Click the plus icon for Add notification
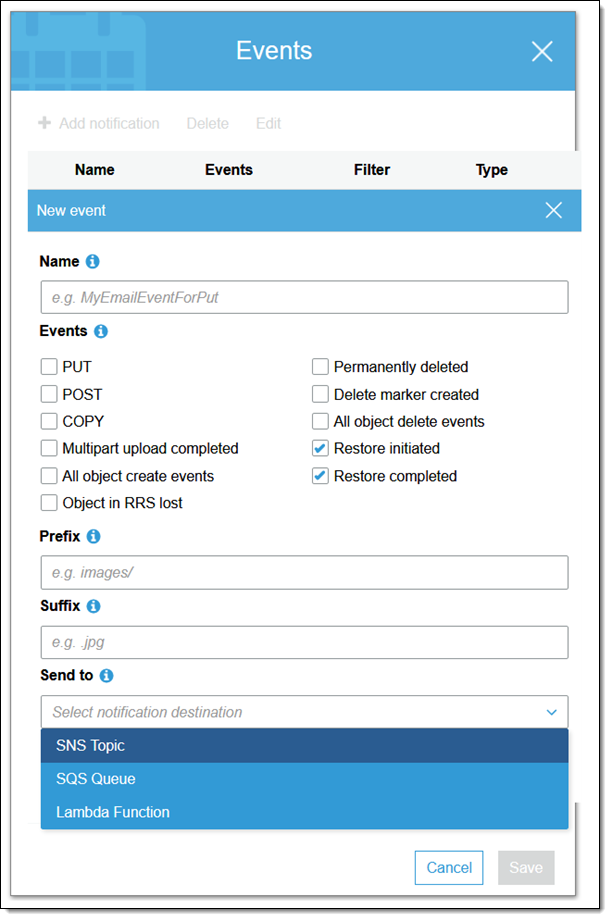The height and width of the screenshot is (919, 610). (x=44, y=124)
